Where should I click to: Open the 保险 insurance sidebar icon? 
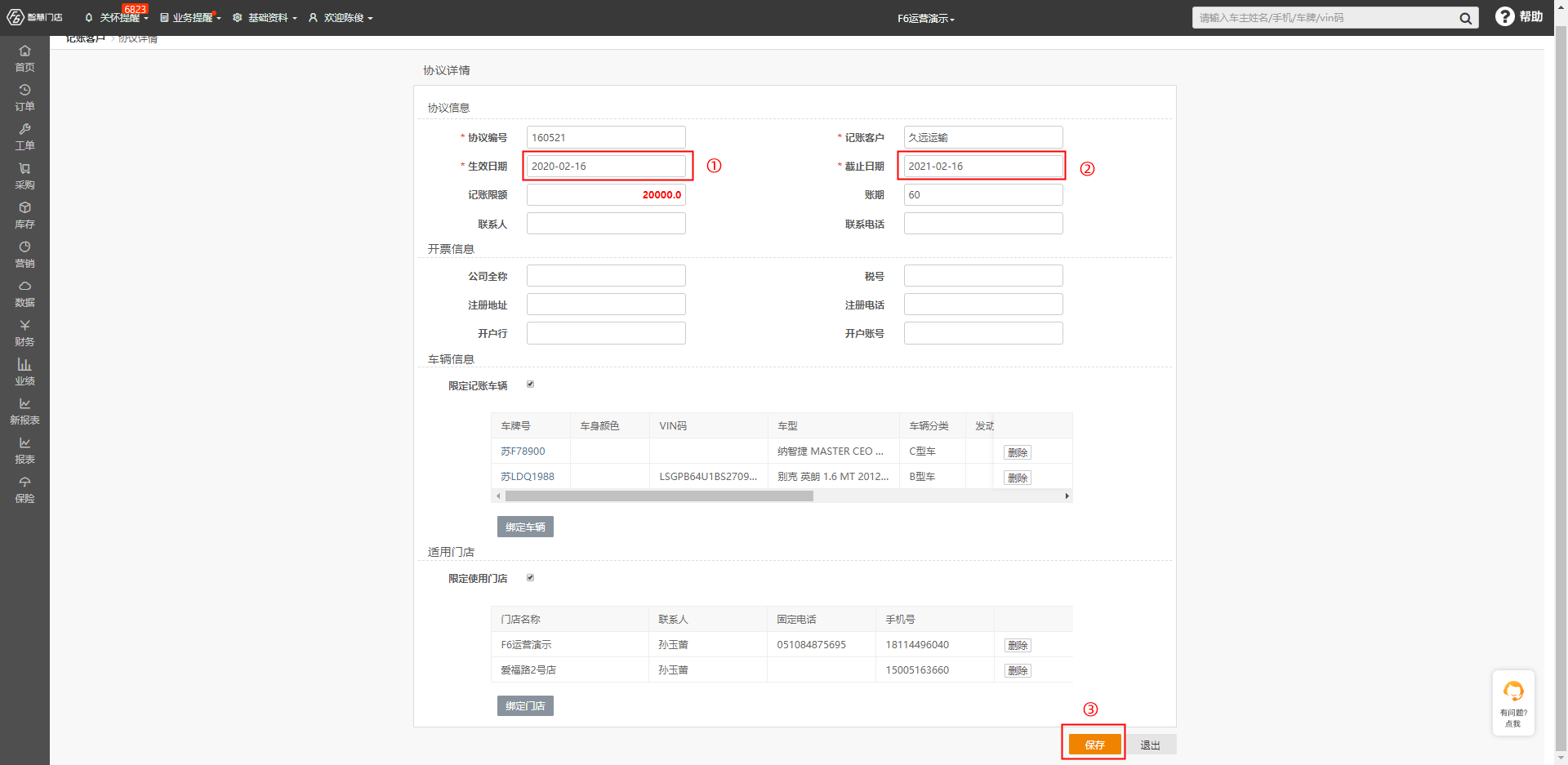pyautogui.click(x=24, y=489)
